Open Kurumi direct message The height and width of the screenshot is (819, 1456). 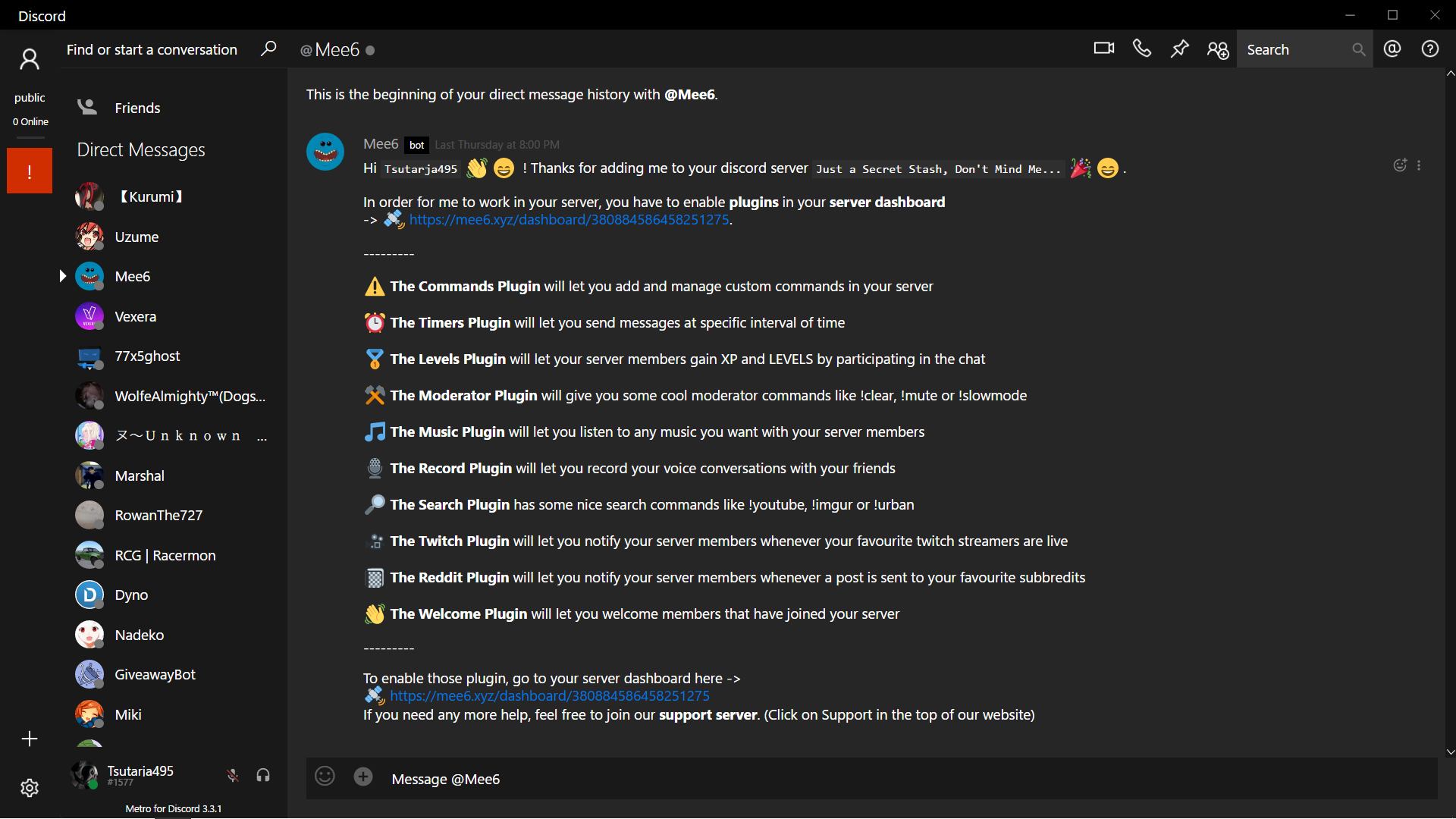tap(174, 196)
